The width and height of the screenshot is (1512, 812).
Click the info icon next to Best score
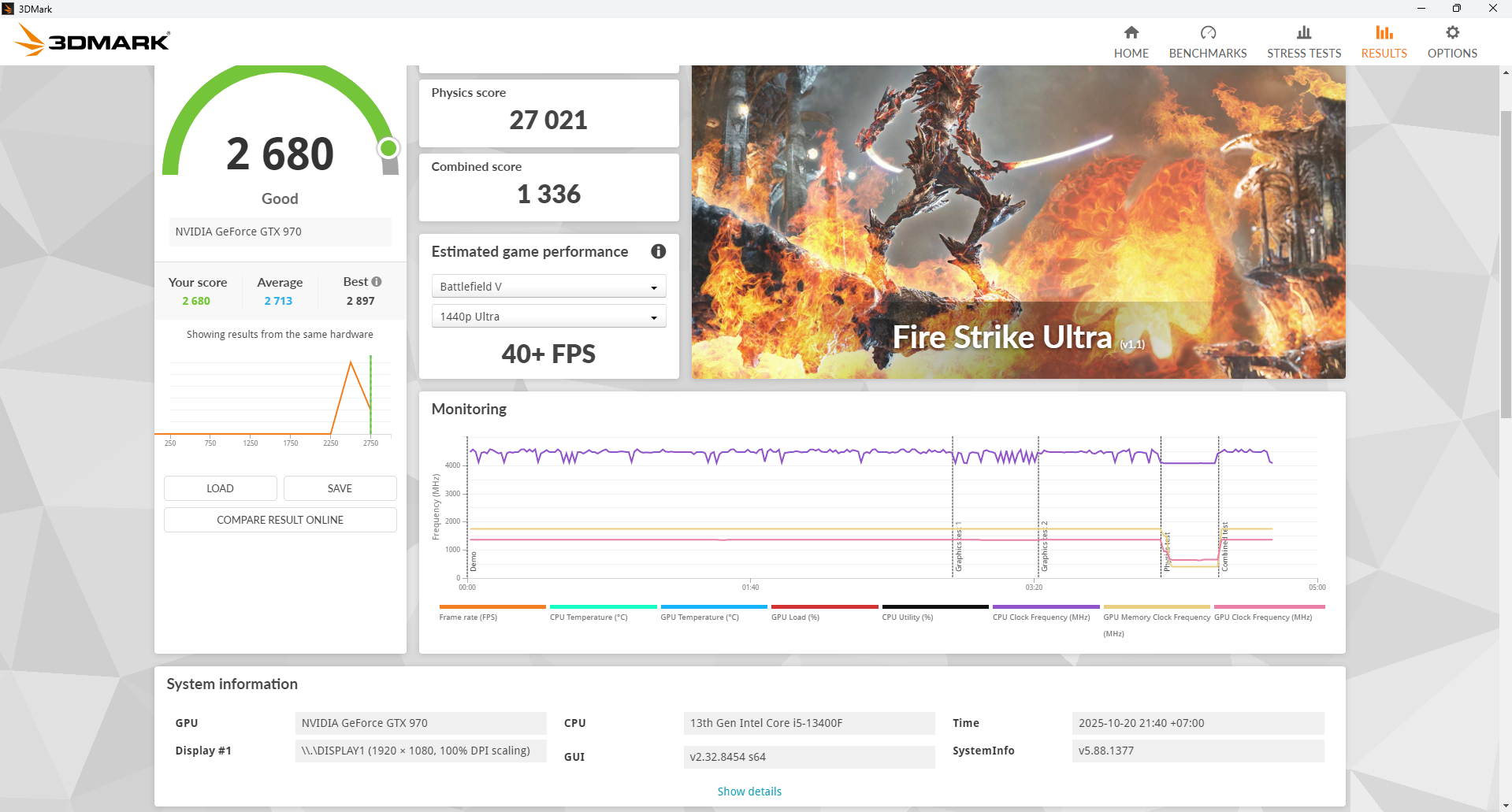tap(377, 282)
